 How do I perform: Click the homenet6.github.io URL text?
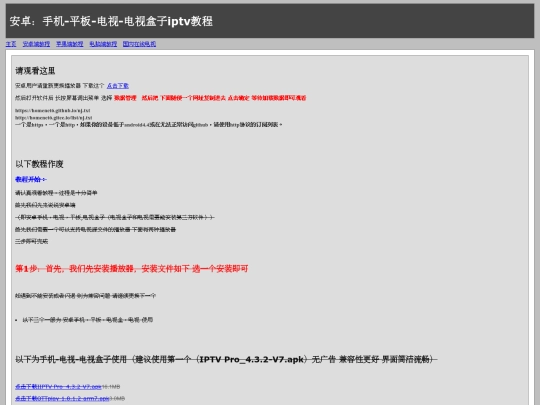[53, 111]
